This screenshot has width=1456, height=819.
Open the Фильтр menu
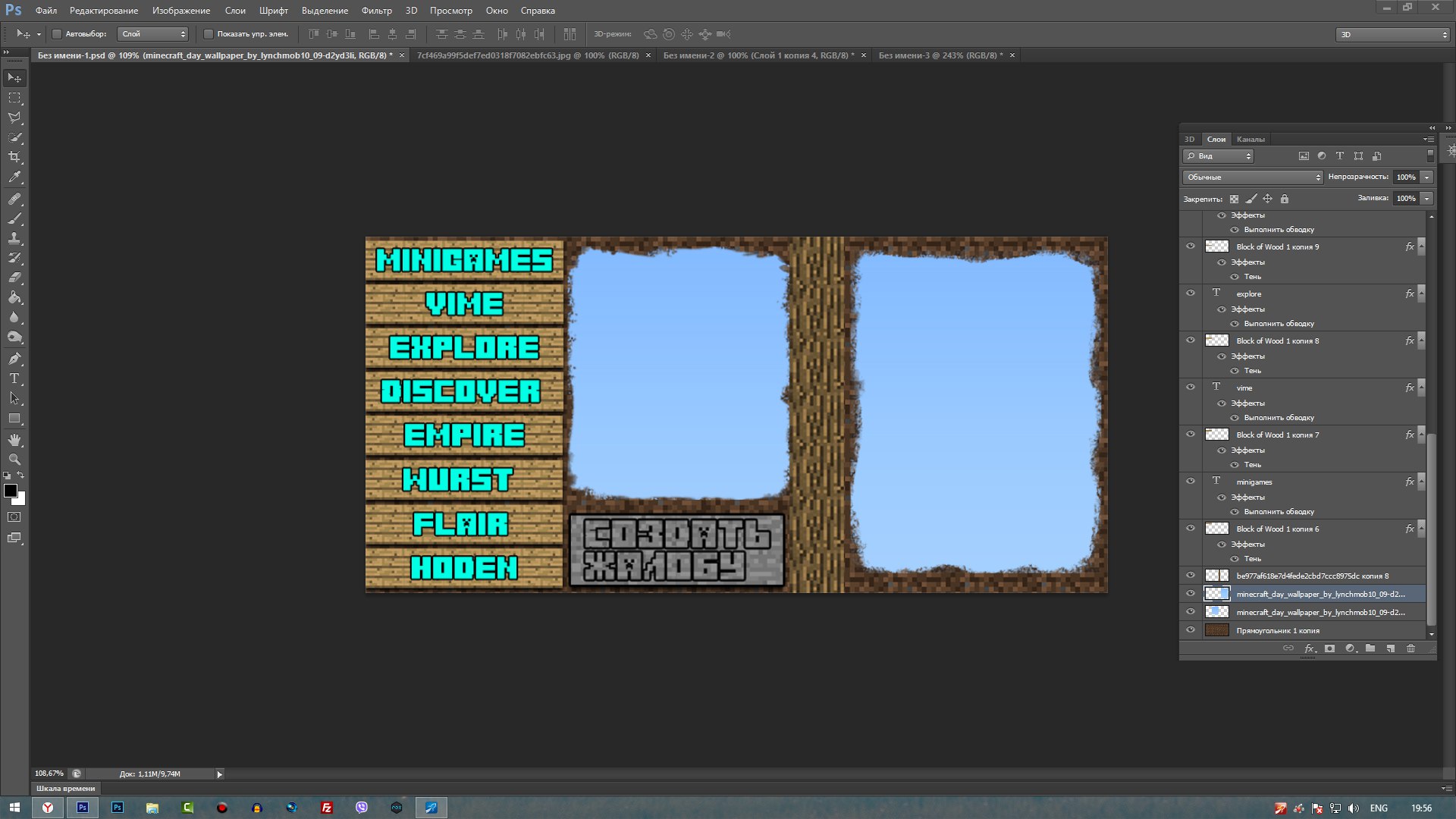coord(376,11)
